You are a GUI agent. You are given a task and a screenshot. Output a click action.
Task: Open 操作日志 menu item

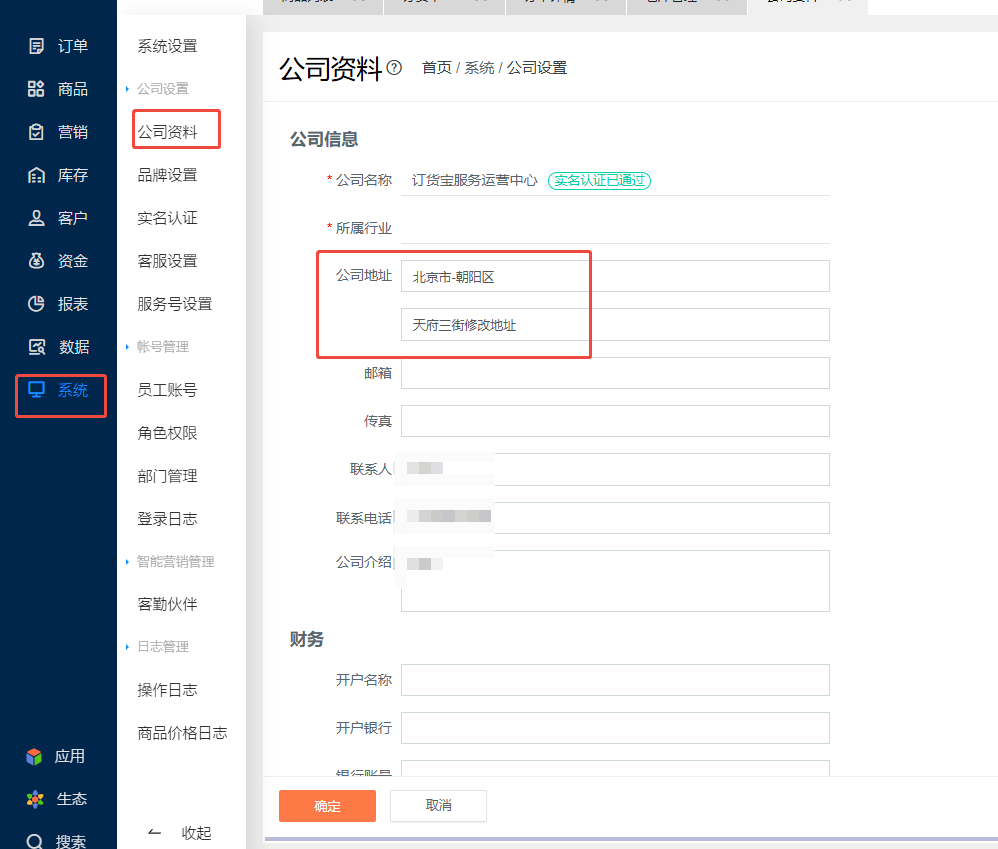(167, 690)
